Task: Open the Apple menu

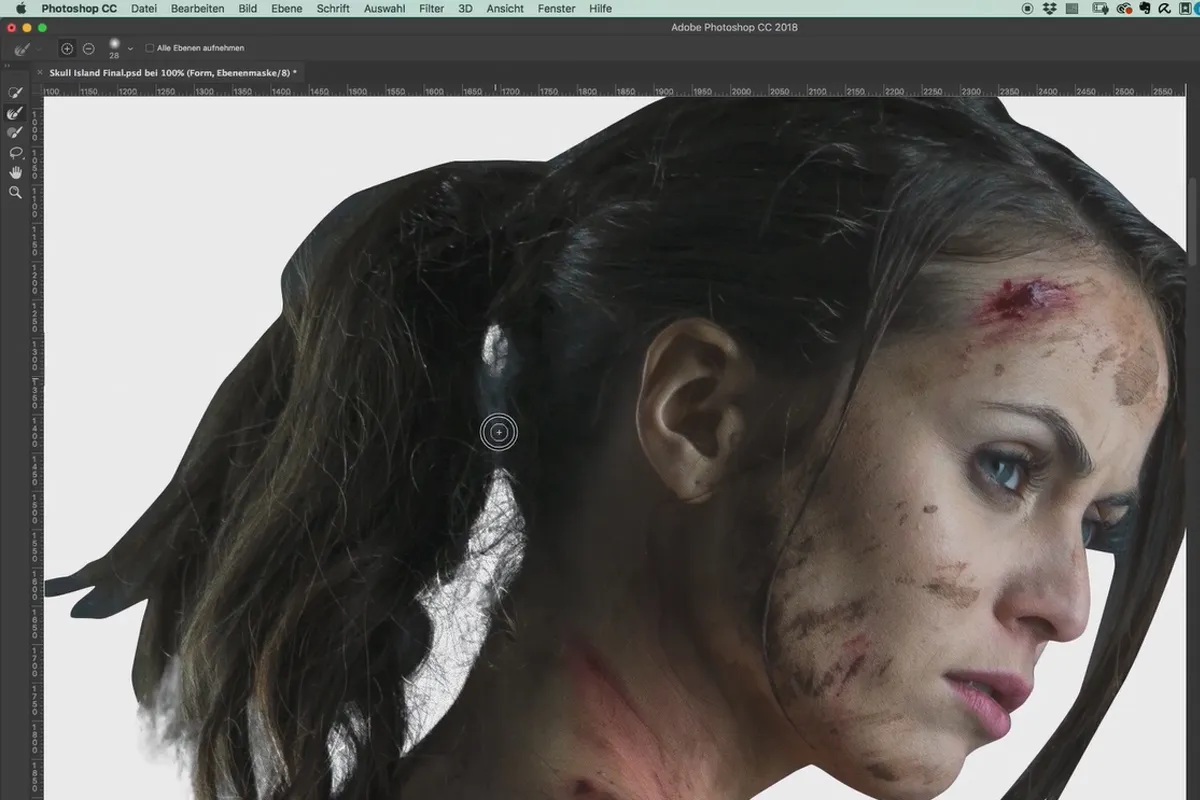Action: coord(20,8)
